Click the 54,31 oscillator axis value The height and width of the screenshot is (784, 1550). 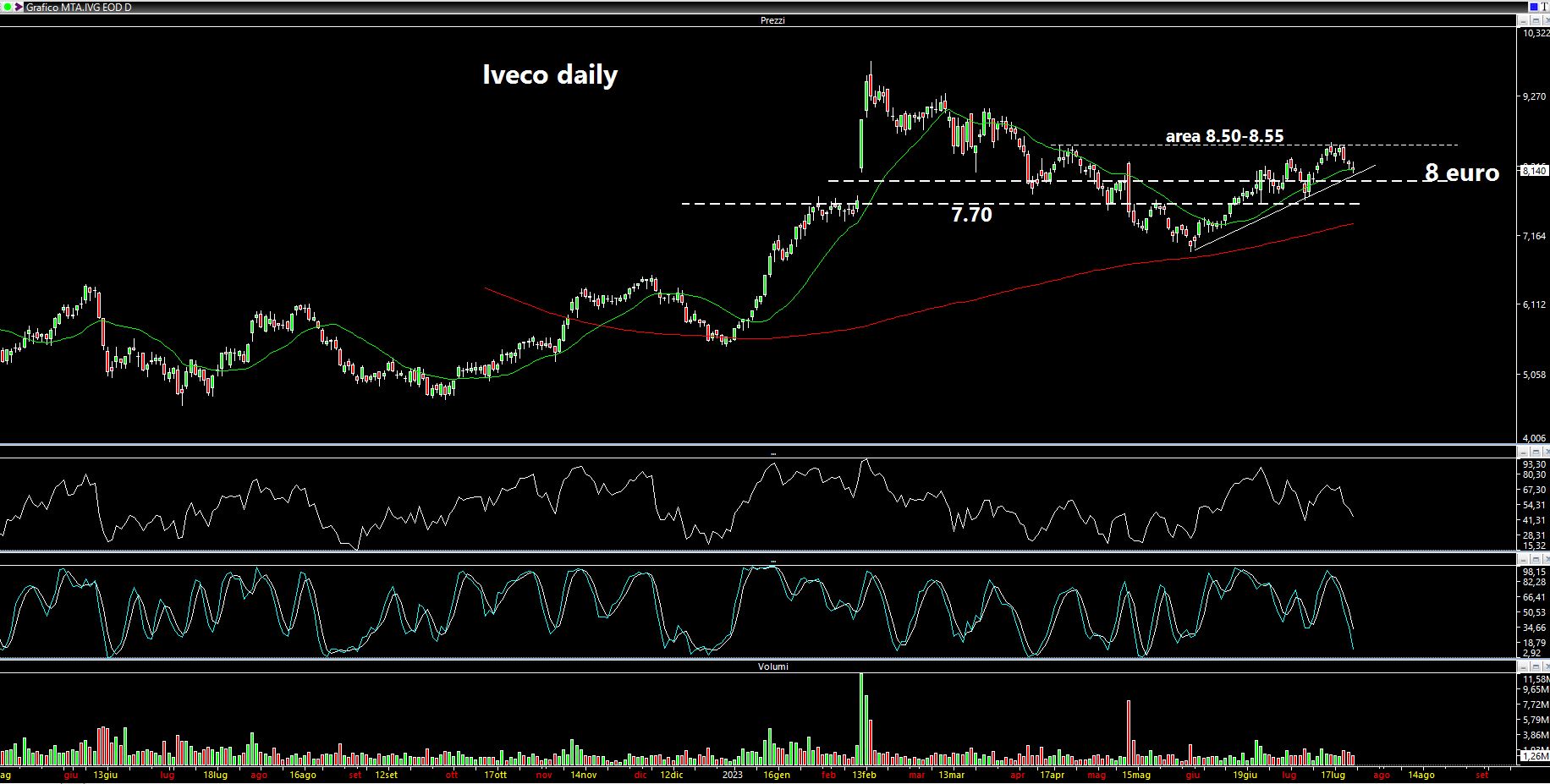click(1535, 505)
